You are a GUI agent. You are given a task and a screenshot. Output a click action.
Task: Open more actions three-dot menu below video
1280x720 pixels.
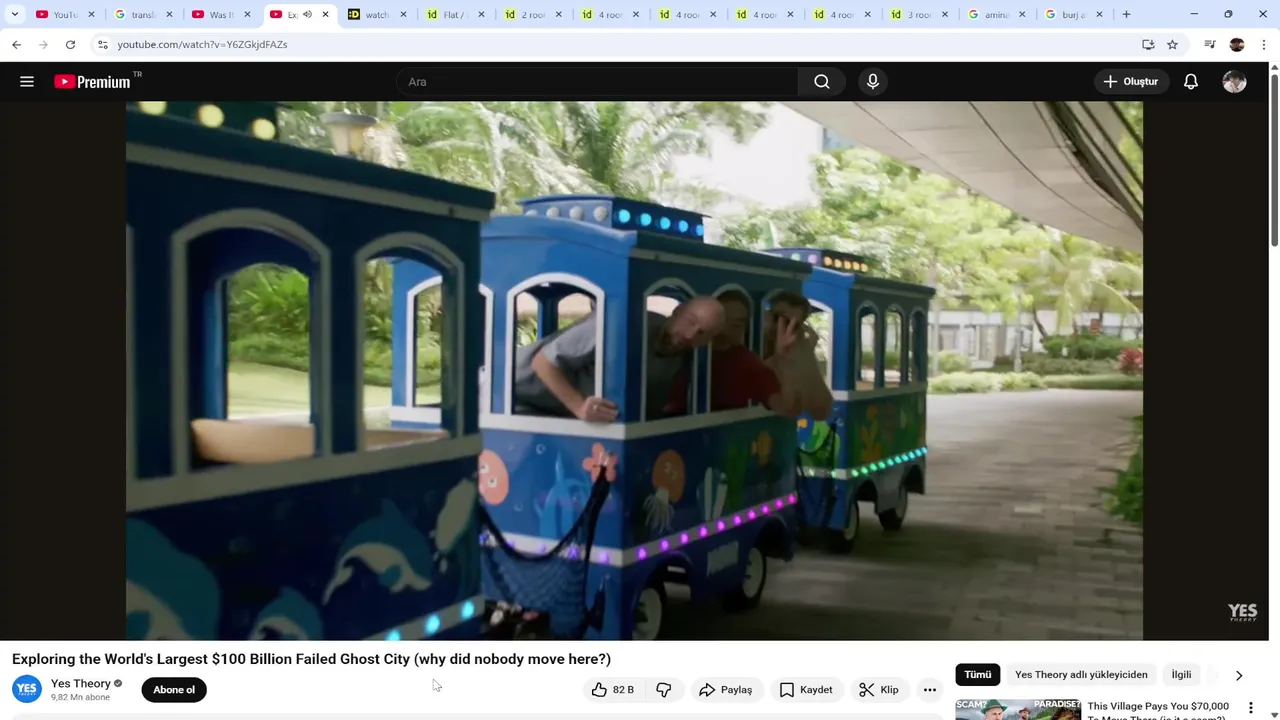click(930, 690)
